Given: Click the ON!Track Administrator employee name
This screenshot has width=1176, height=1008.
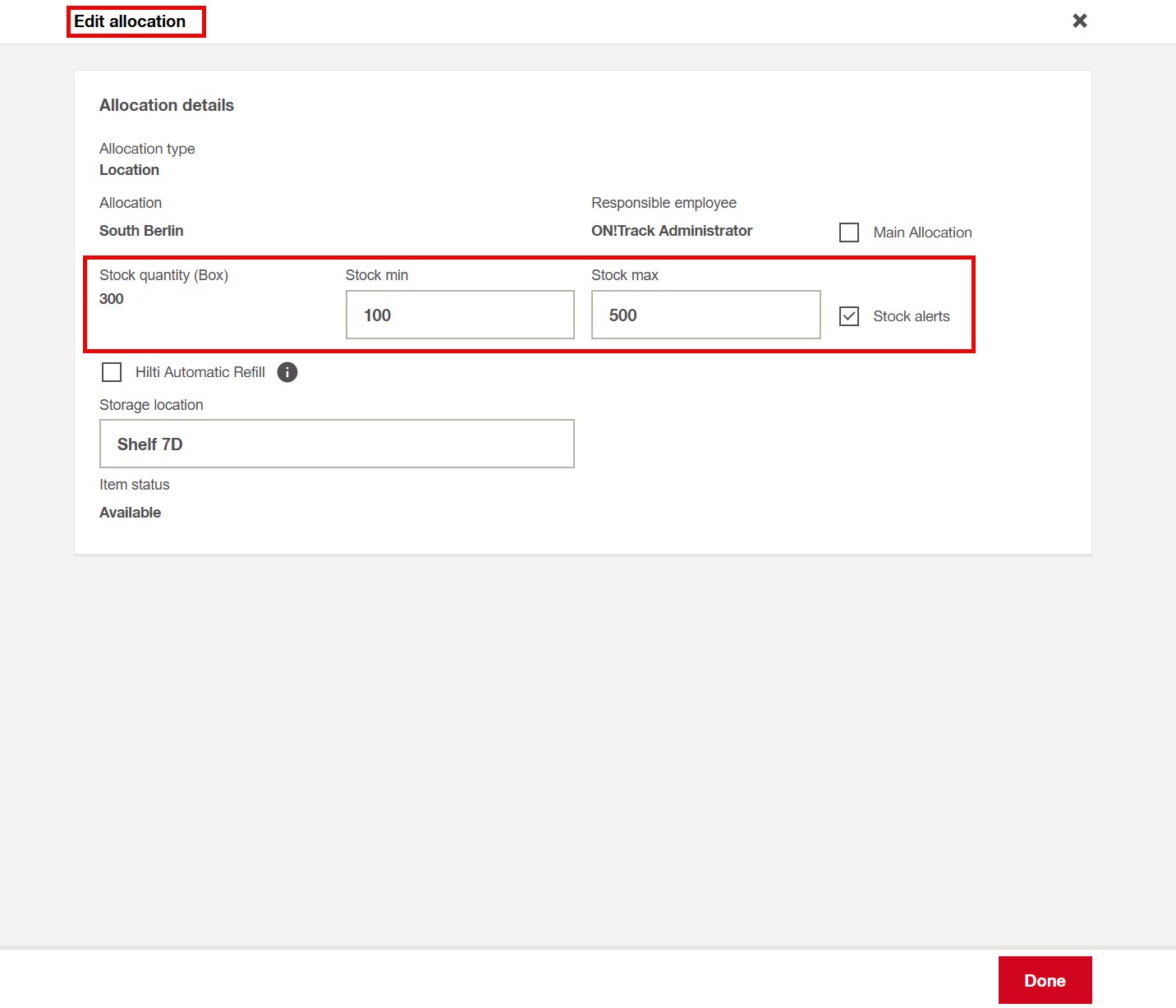Looking at the screenshot, I should [671, 231].
